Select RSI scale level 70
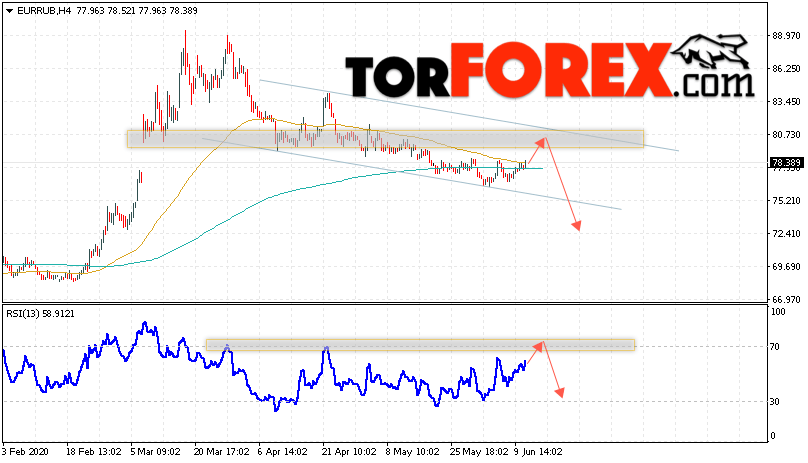The image size is (808, 463). click(775, 346)
